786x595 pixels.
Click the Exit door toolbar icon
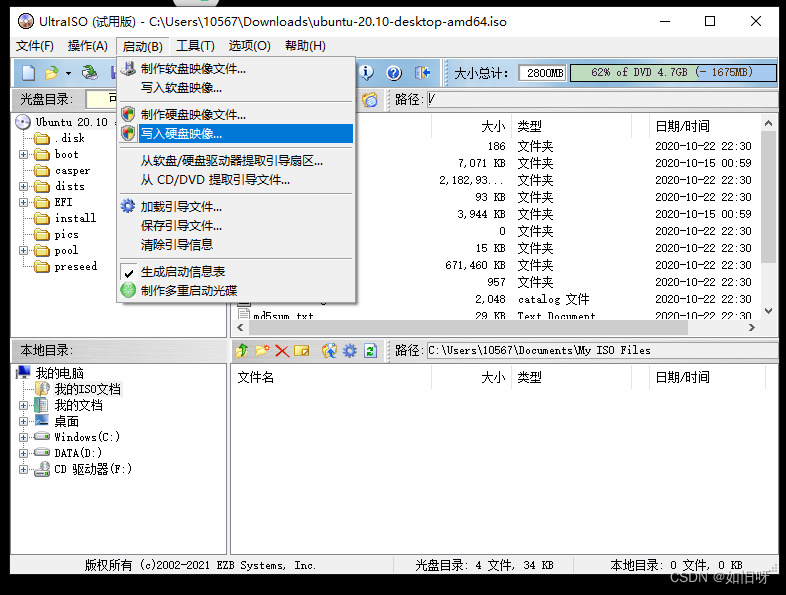pyautogui.click(x=423, y=73)
